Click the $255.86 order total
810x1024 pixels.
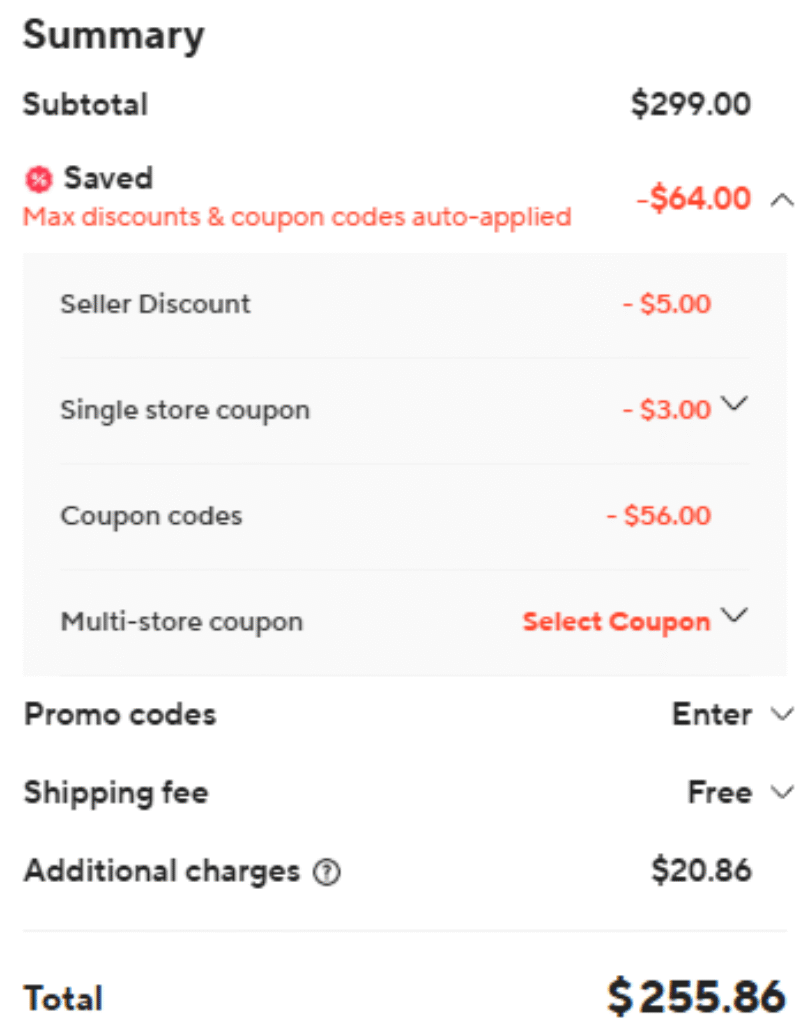696,997
